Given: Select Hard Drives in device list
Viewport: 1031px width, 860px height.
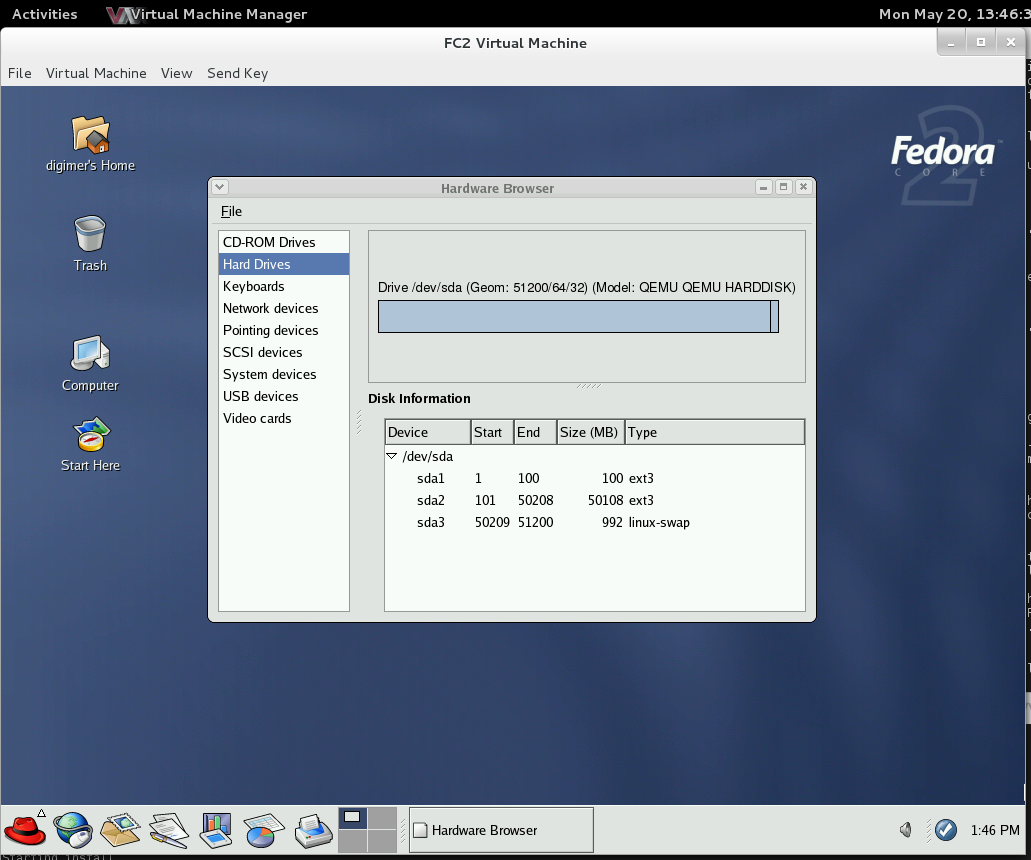Looking at the screenshot, I should click(283, 264).
